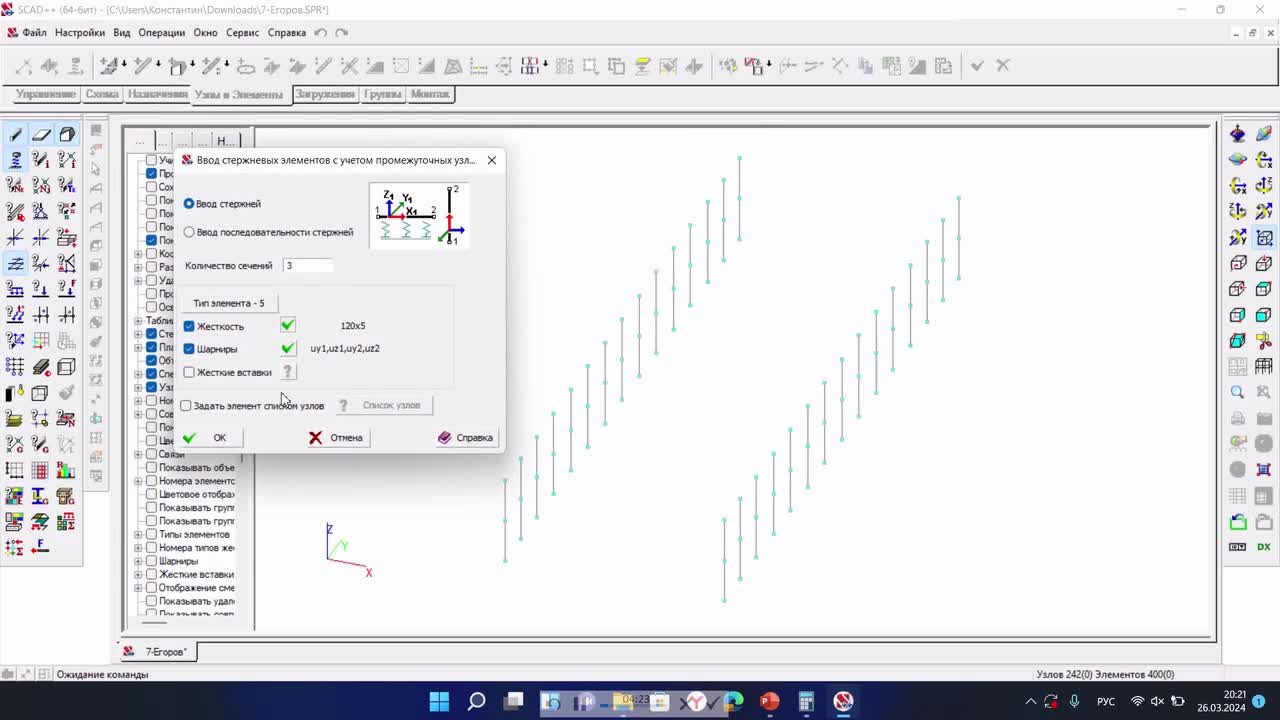Toggle the pencil bar-display filter icon
The width and height of the screenshot is (1280, 720).
15,134
